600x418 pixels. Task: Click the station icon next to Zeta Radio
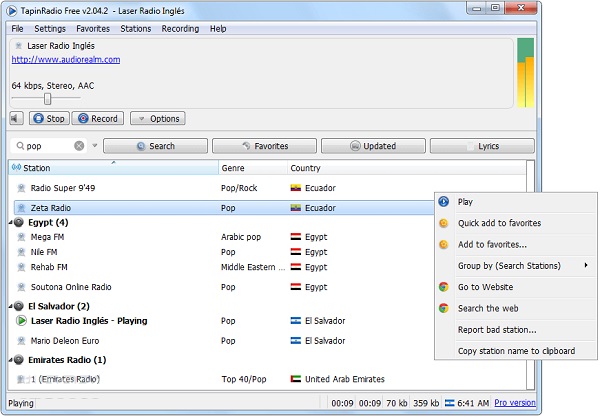(x=21, y=208)
